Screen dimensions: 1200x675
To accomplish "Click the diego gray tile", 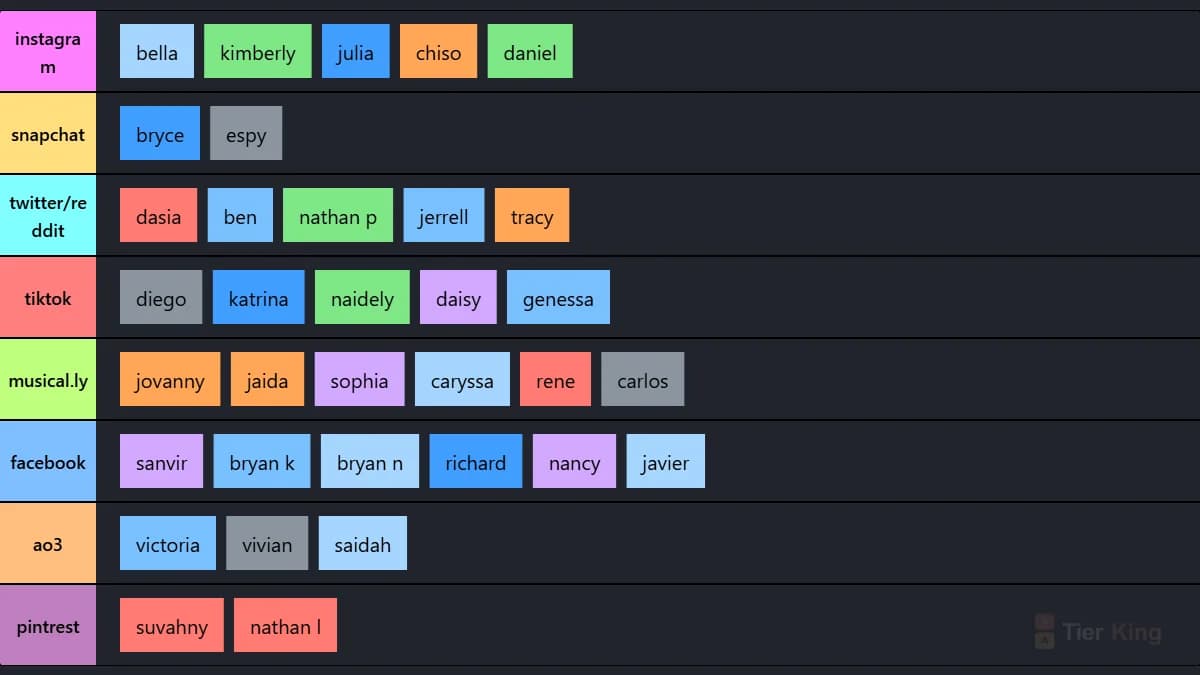I will (161, 298).
